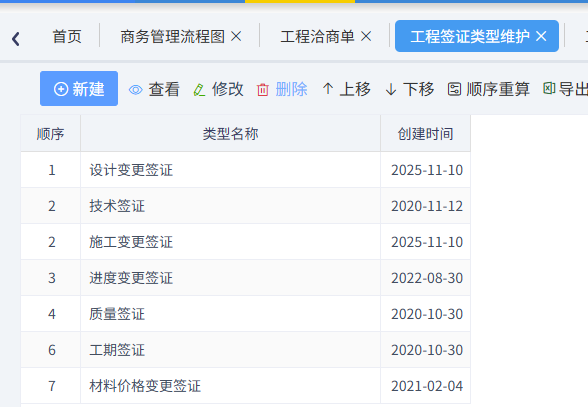
Task: Switch to 工程洽商单 tab
Action: point(317,36)
